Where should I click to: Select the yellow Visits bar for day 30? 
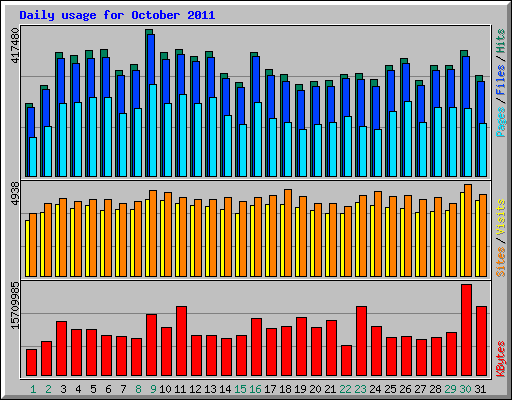coord(462,234)
